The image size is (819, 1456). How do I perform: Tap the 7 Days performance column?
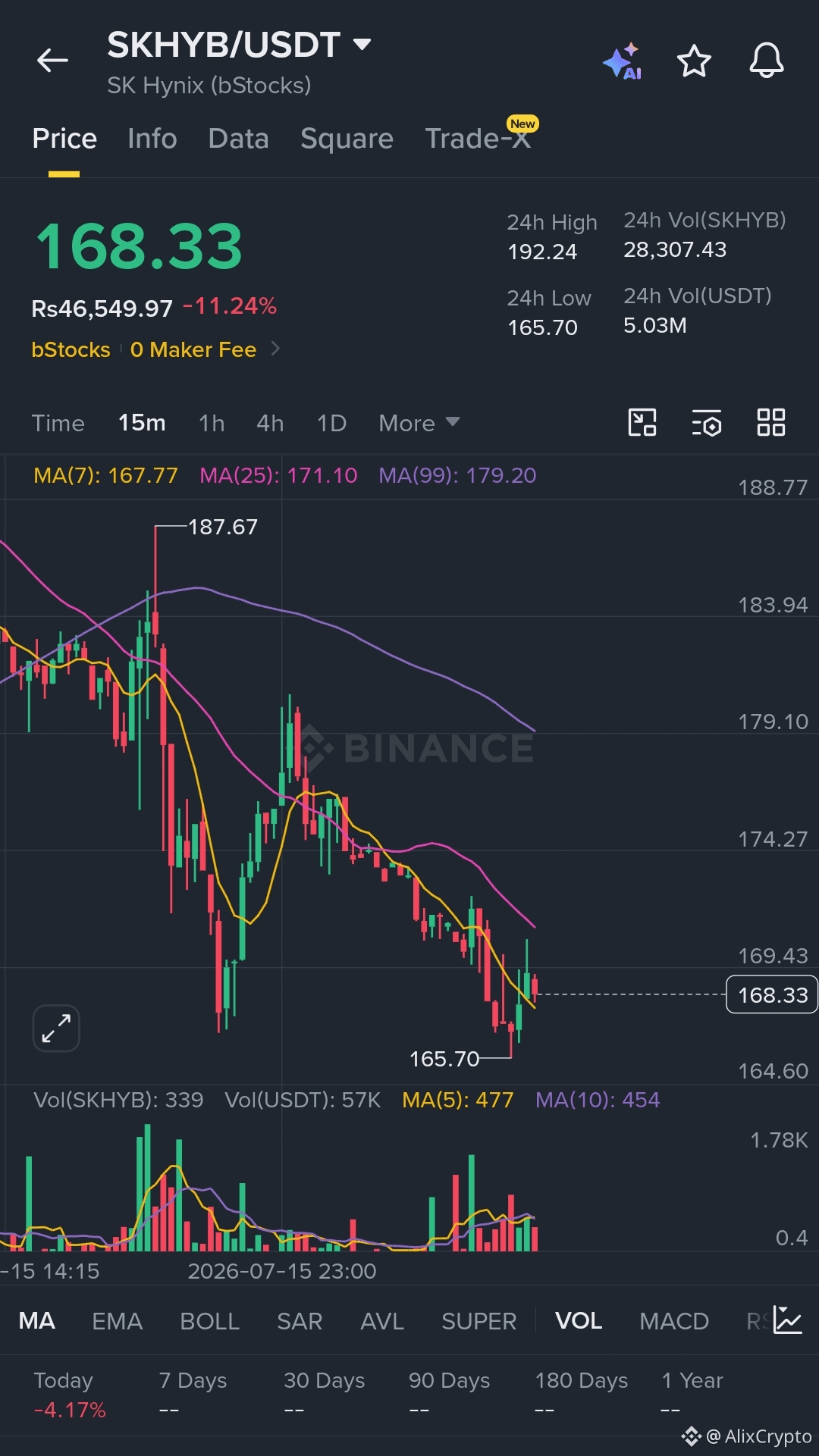(193, 1395)
